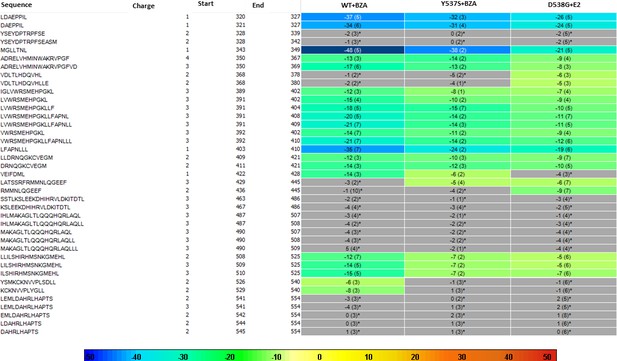The height and width of the screenshot is (361, 617).
Task: Select the D538G+E2 column header
Action: tap(564, 5)
